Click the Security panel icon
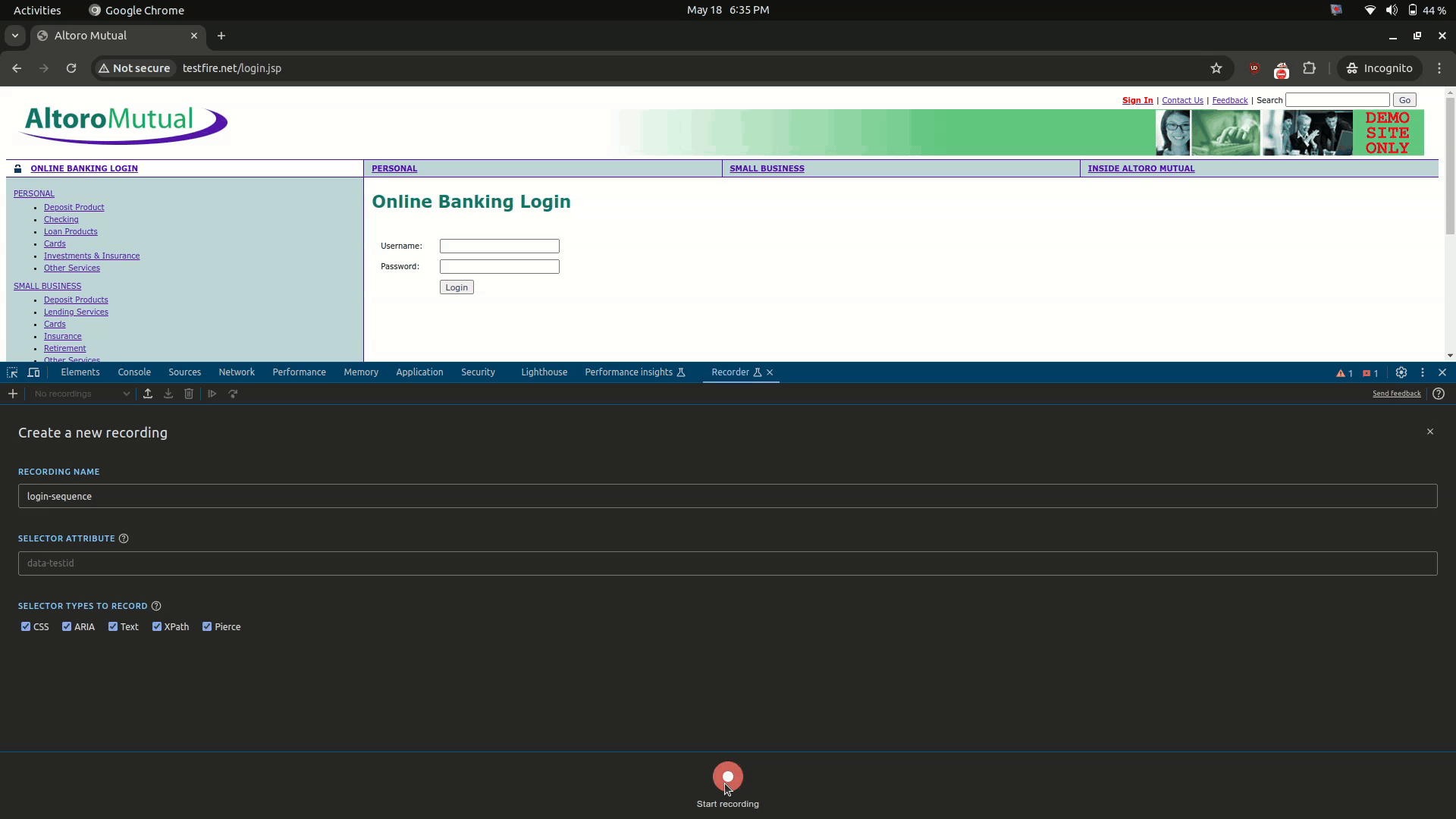Image resolution: width=1456 pixels, height=819 pixels. pyautogui.click(x=478, y=372)
